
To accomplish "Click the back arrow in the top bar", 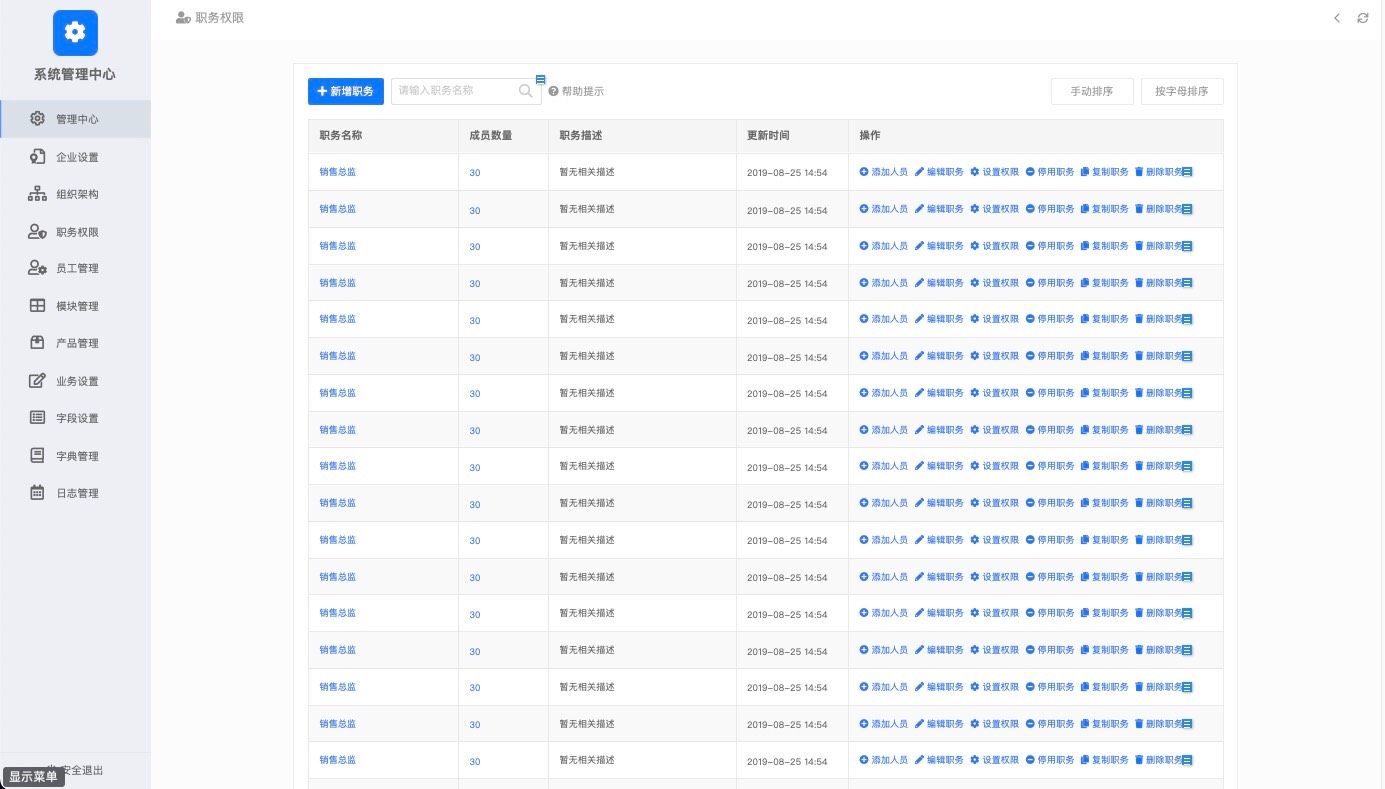I will [x=1337, y=18].
